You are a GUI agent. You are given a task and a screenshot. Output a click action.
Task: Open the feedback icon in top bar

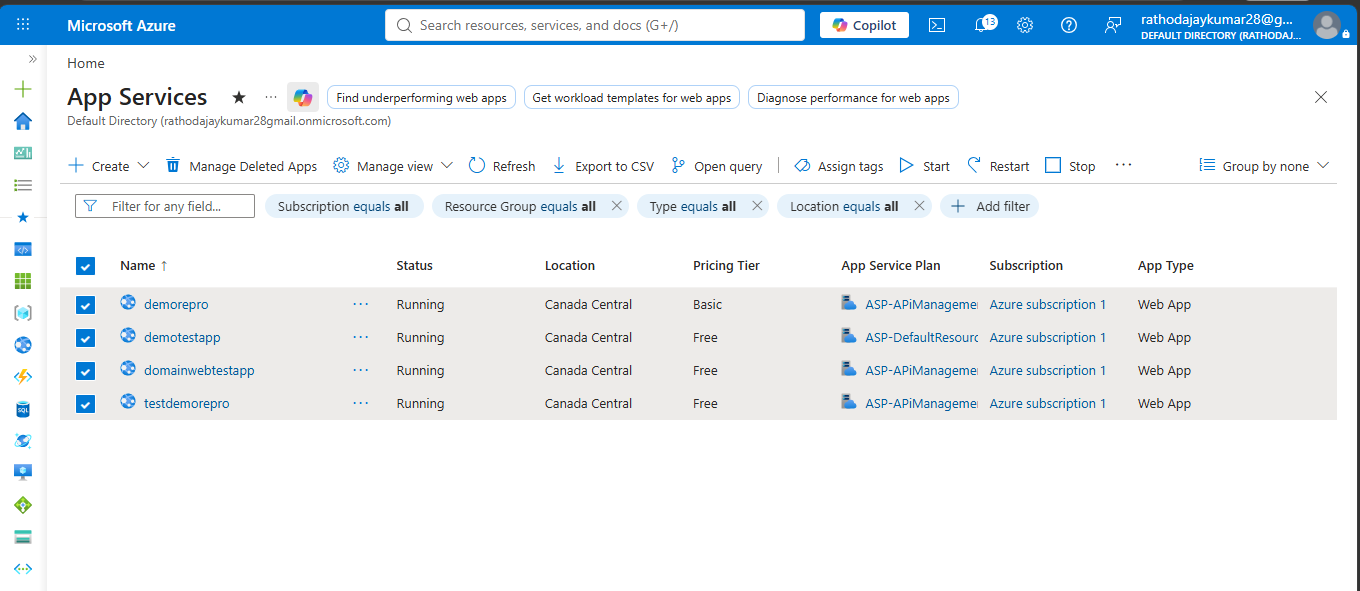[1113, 25]
